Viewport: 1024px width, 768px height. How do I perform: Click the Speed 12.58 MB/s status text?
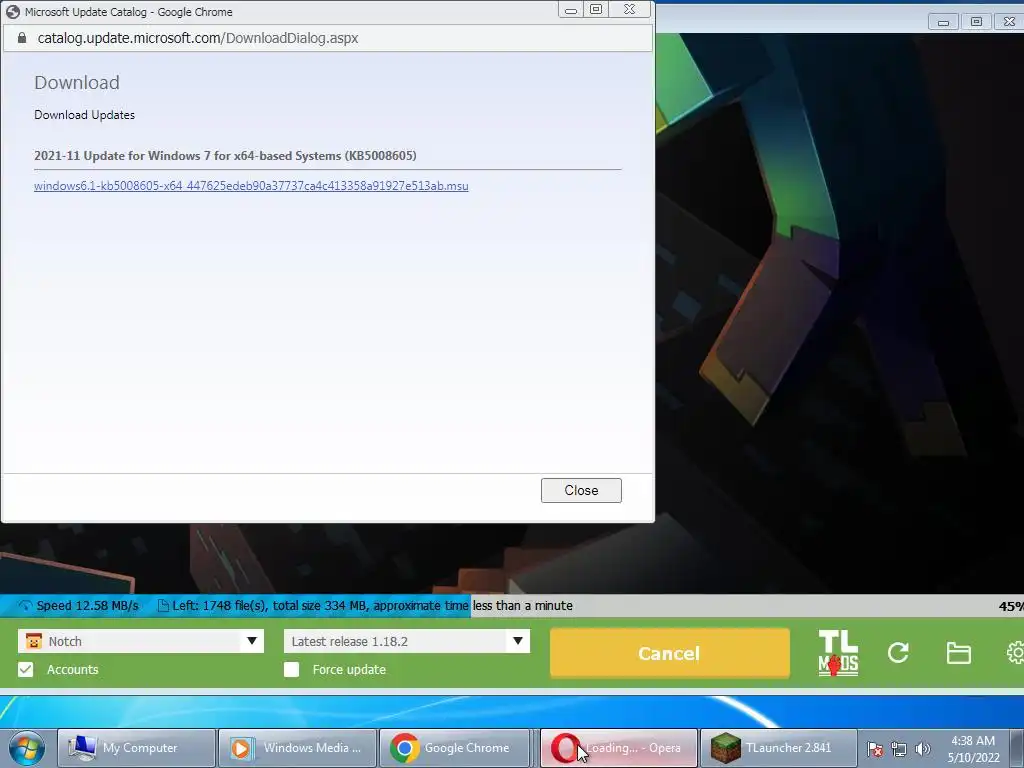[x=88, y=605]
